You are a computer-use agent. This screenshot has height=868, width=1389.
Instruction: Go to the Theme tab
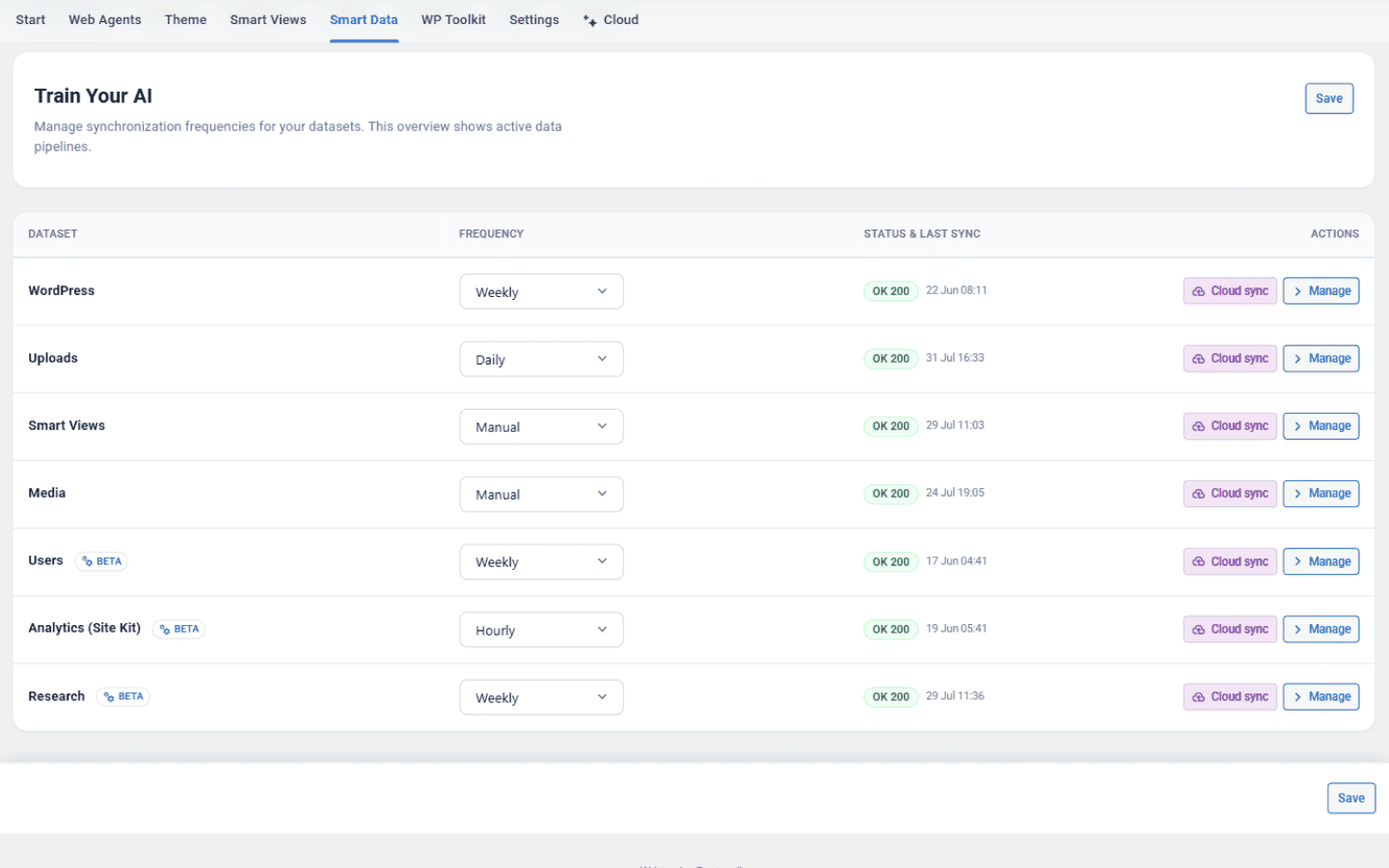point(185,19)
